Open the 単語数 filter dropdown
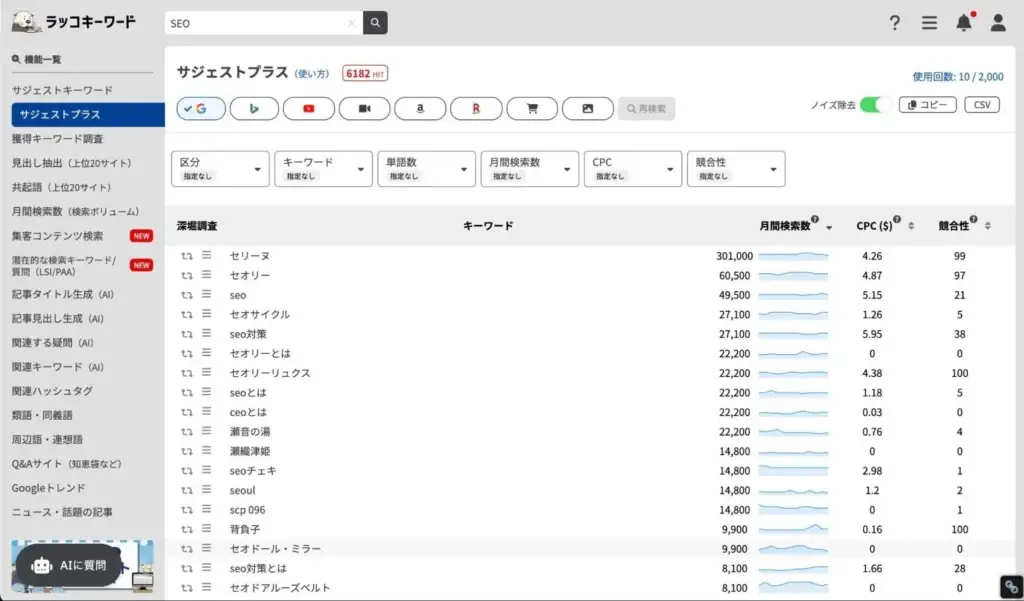 (426, 169)
